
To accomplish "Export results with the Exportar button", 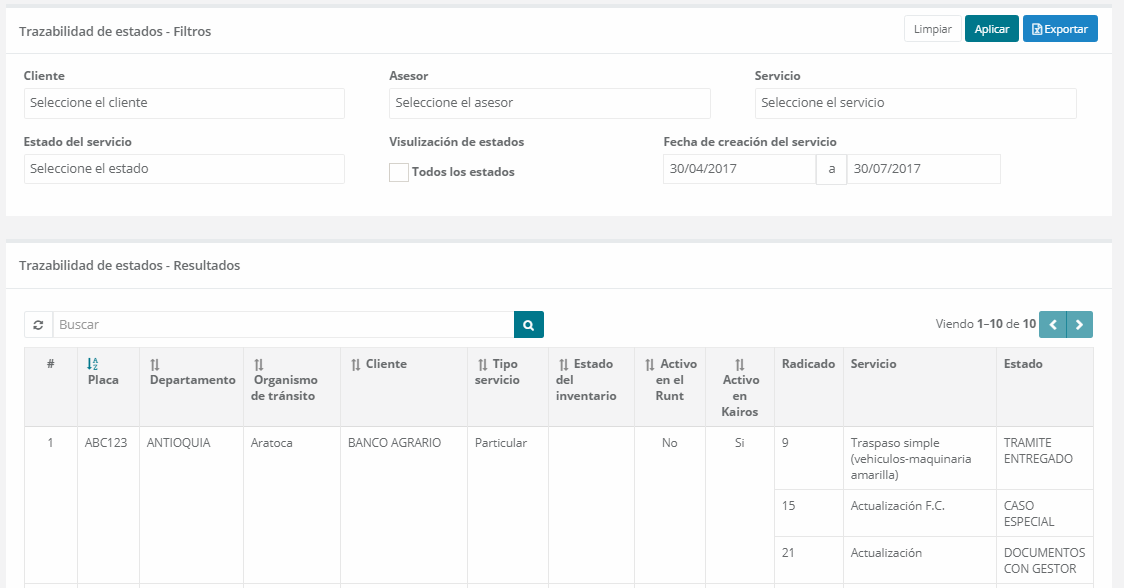I will (x=1059, y=29).
